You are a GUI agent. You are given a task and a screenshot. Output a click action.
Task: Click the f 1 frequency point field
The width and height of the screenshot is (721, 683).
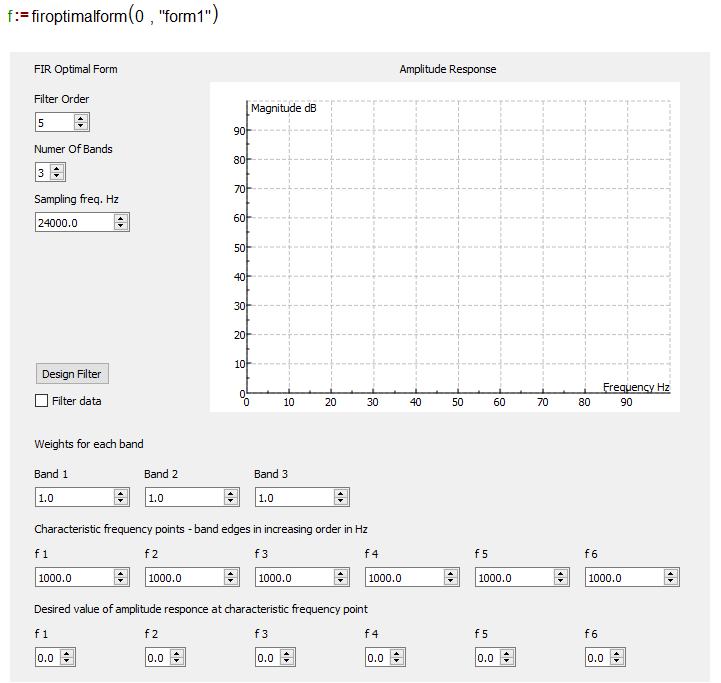73,577
